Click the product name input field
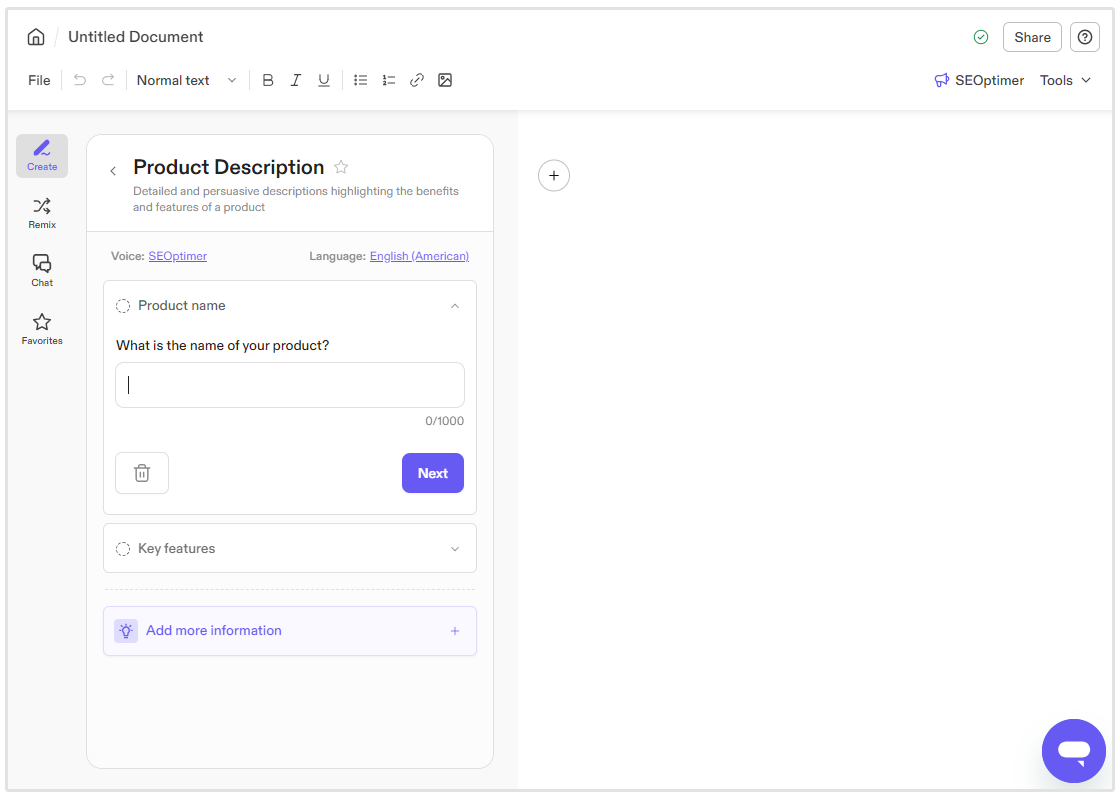This screenshot has height=800, width=1120. tap(289, 385)
